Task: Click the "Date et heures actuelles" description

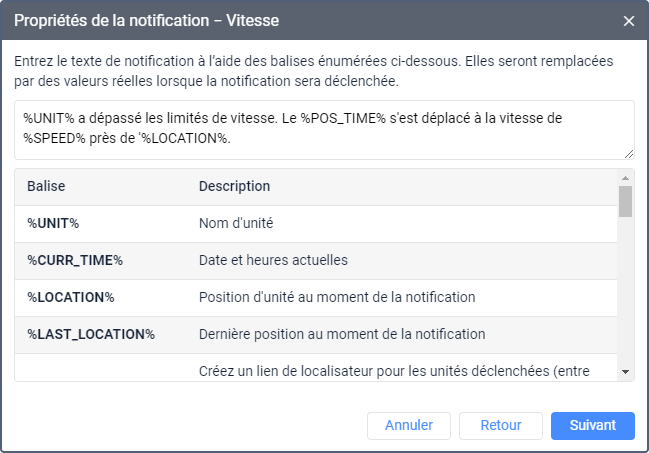Action: point(273,260)
